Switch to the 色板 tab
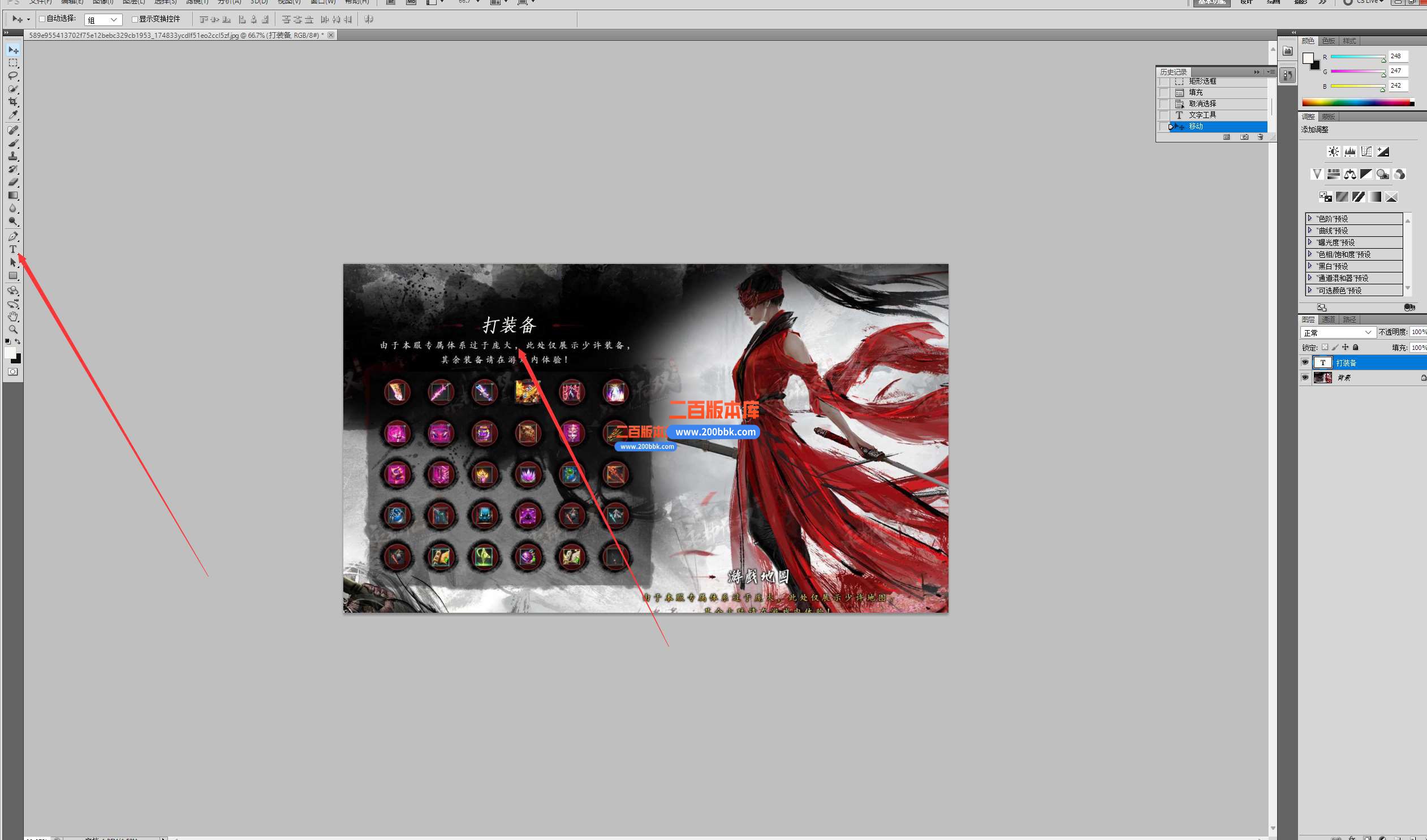This screenshot has height=840, width=1427. (1329, 41)
